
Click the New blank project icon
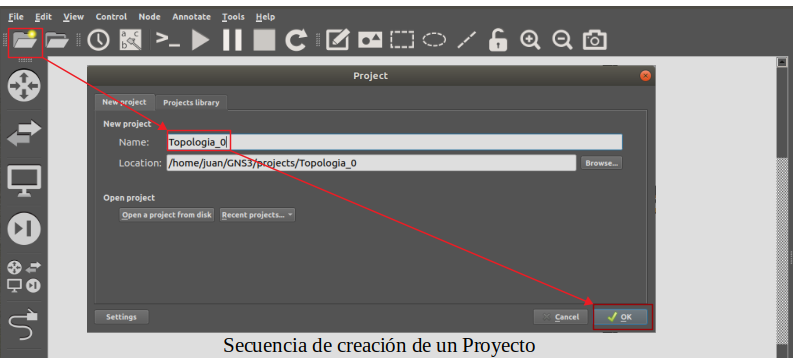[25, 40]
